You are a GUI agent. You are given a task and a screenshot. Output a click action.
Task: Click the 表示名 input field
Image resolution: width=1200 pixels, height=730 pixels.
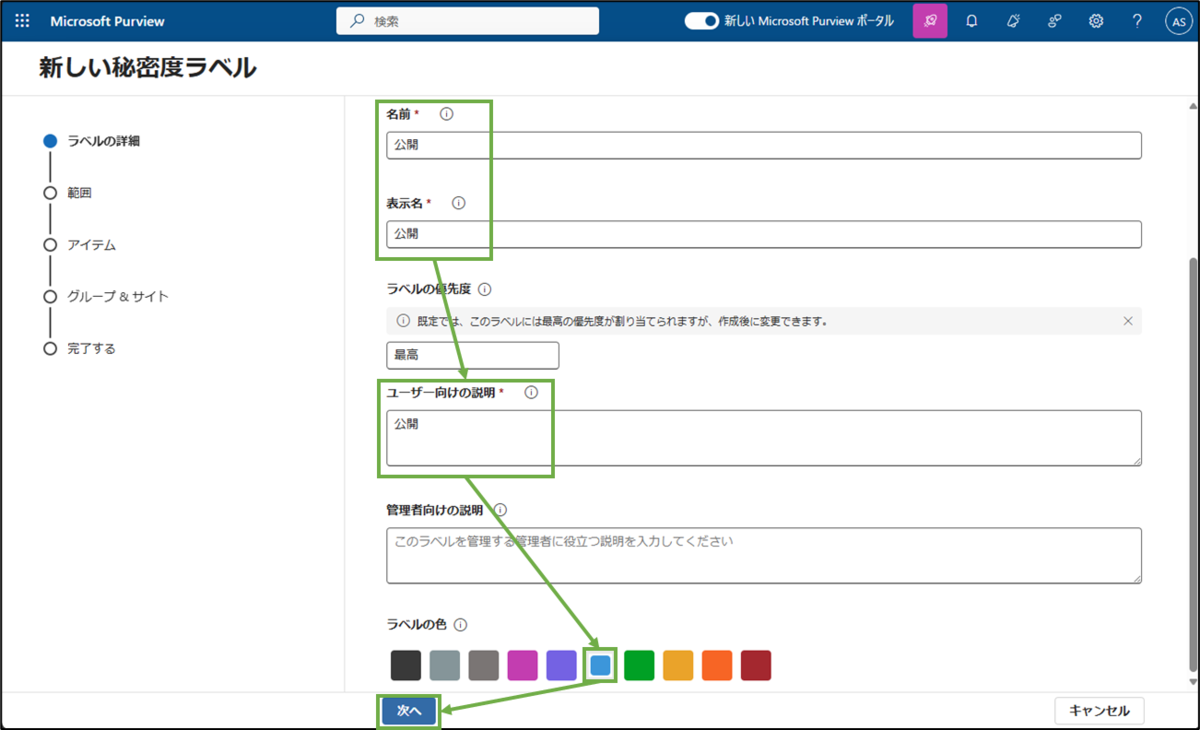pos(764,234)
